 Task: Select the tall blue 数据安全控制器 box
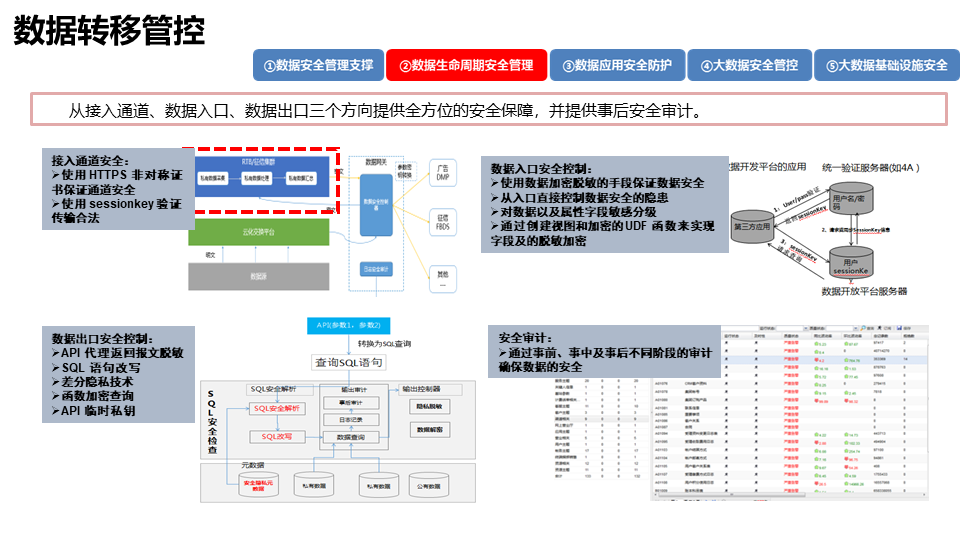pyautogui.click(x=376, y=205)
